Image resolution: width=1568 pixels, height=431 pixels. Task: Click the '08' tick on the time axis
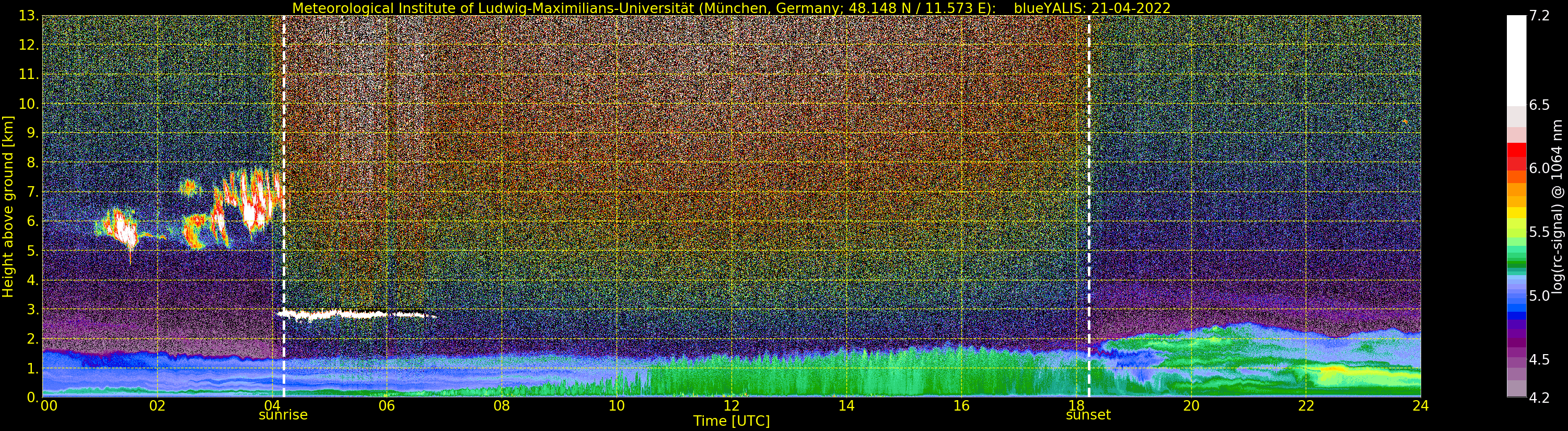[x=502, y=406]
